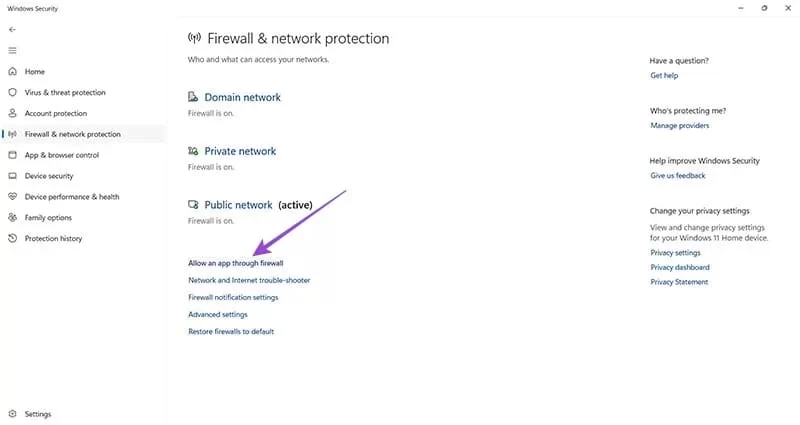Viewport: 800px width, 425px height.
Task: Click Allow an app through firewall
Action: pos(235,263)
